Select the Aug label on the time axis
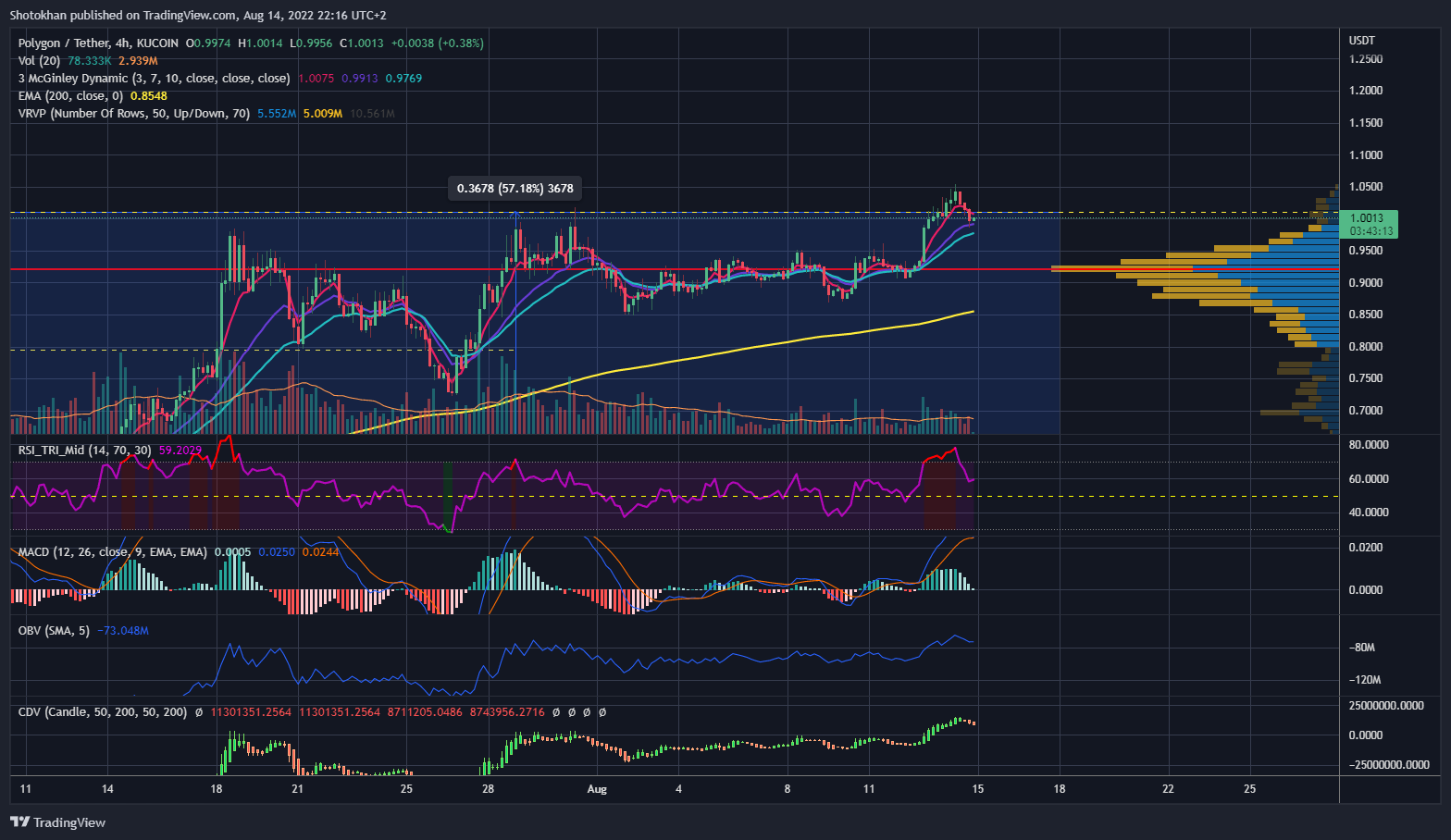Screen dimensions: 1451x840 pos(597,789)
